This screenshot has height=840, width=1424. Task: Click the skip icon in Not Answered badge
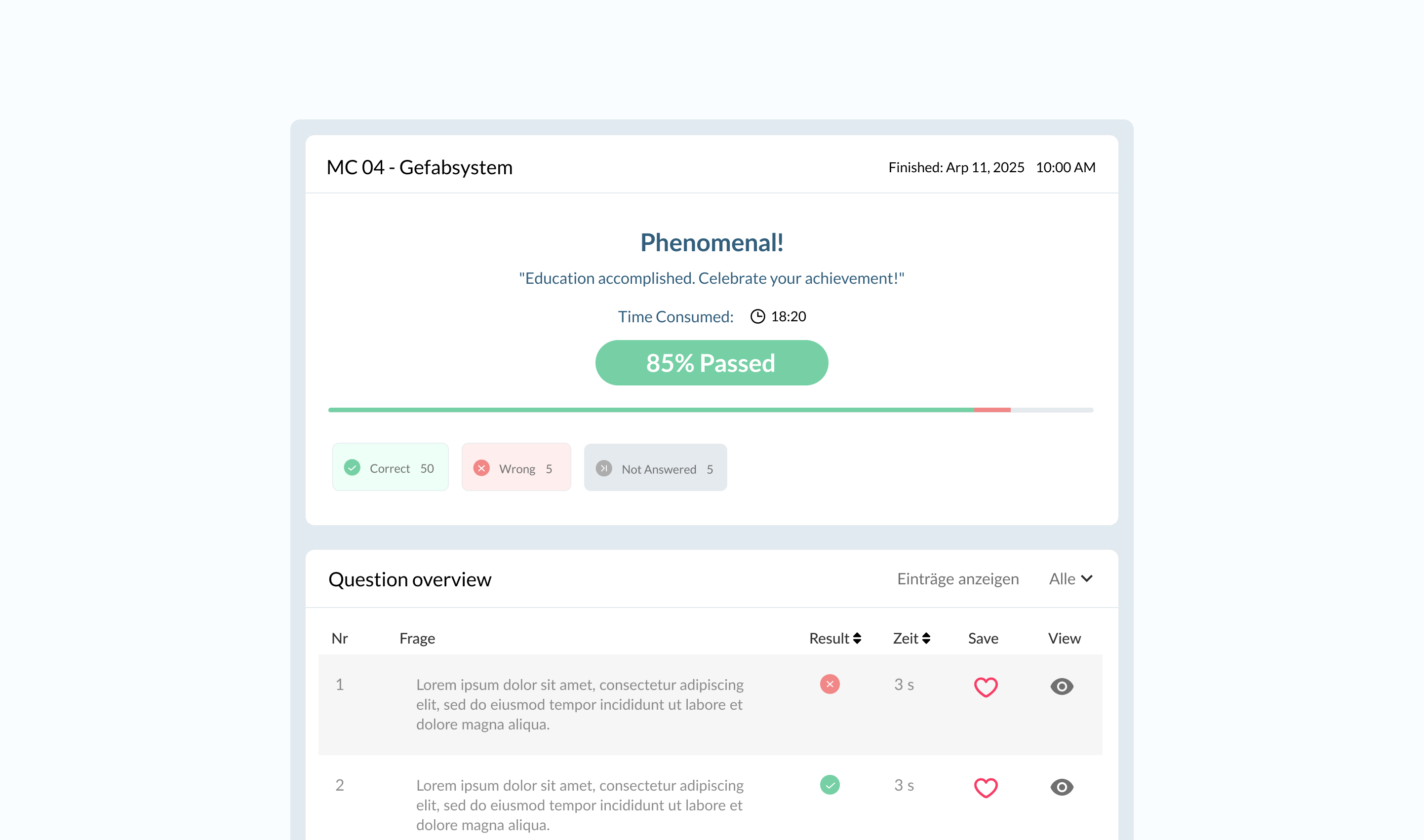pos(603,468)
